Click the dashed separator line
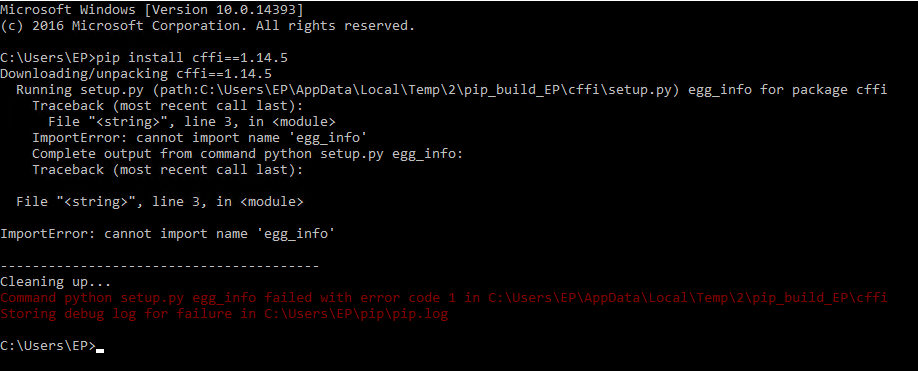The height and width of the screenshot is (371, 918). [159, 267]
